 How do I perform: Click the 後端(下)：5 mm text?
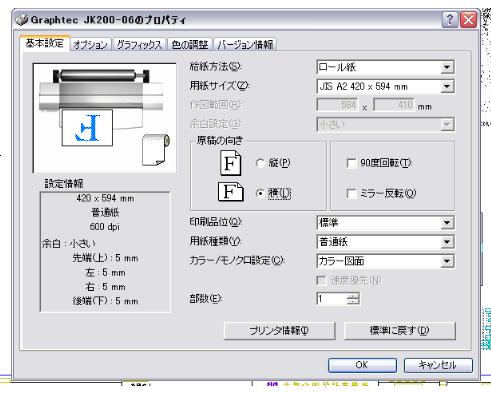coord(105,301)
